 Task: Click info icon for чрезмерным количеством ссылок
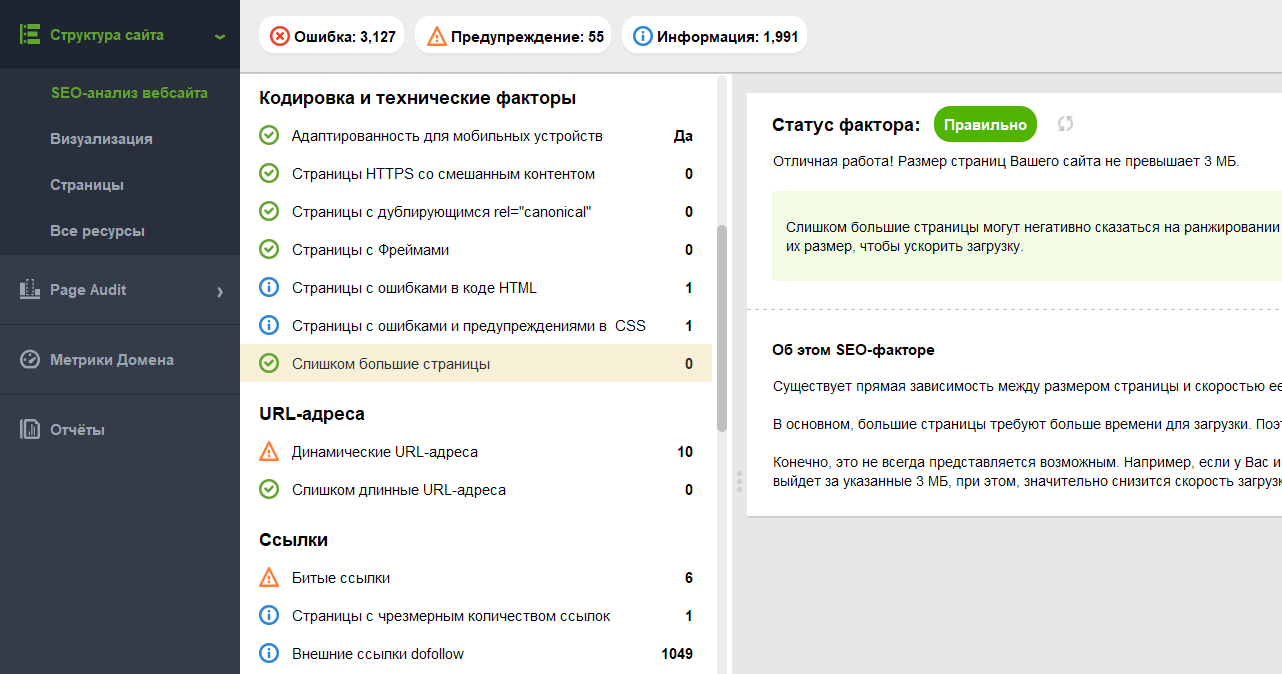coord(269,615)
